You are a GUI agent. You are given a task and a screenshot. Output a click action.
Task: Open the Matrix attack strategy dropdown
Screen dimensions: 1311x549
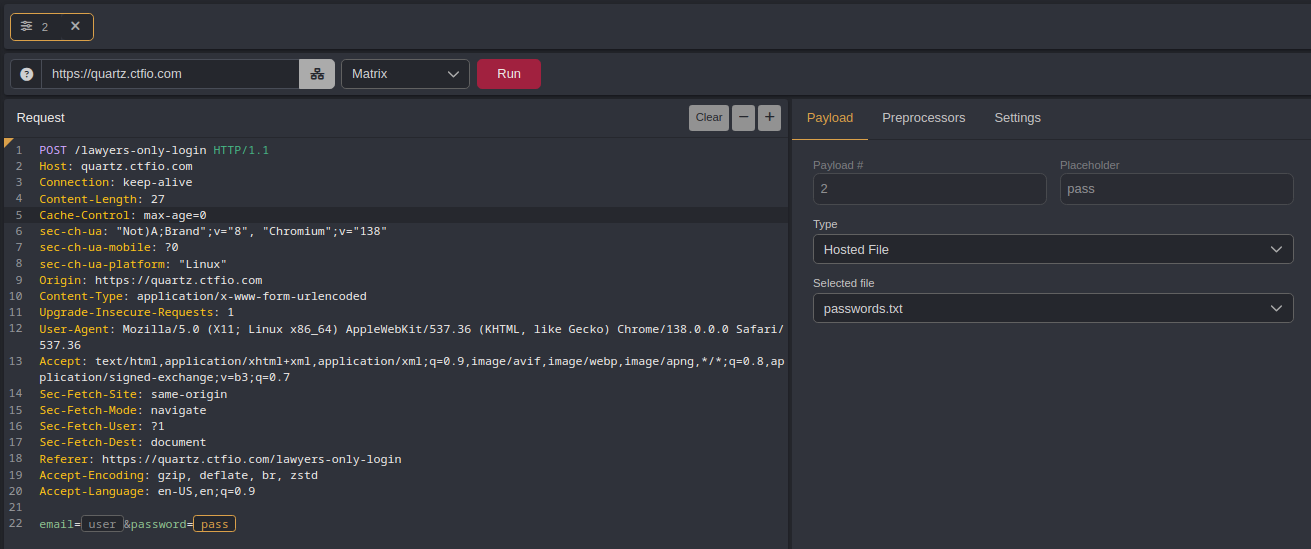405,74
